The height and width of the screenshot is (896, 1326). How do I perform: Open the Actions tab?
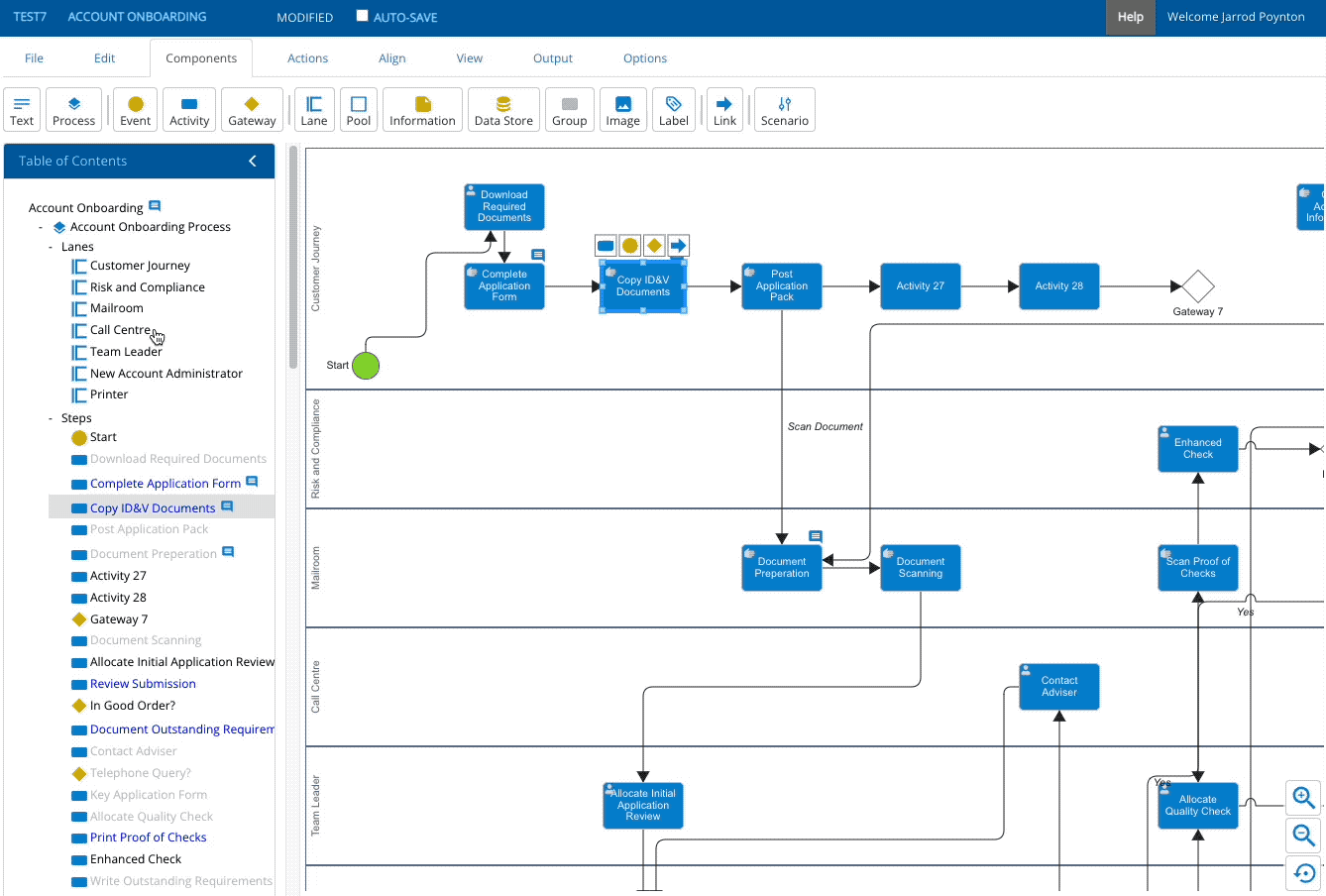pos(307,58)
